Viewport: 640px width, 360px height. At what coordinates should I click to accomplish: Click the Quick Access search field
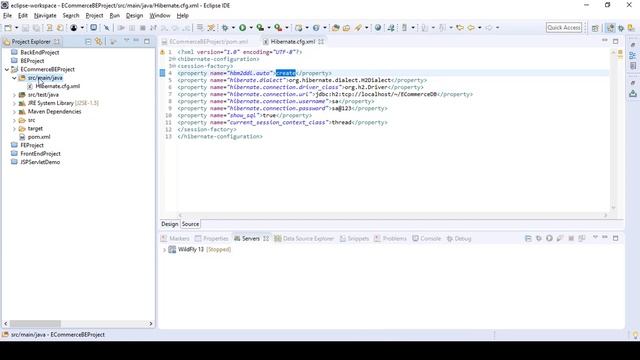[564, 27]
